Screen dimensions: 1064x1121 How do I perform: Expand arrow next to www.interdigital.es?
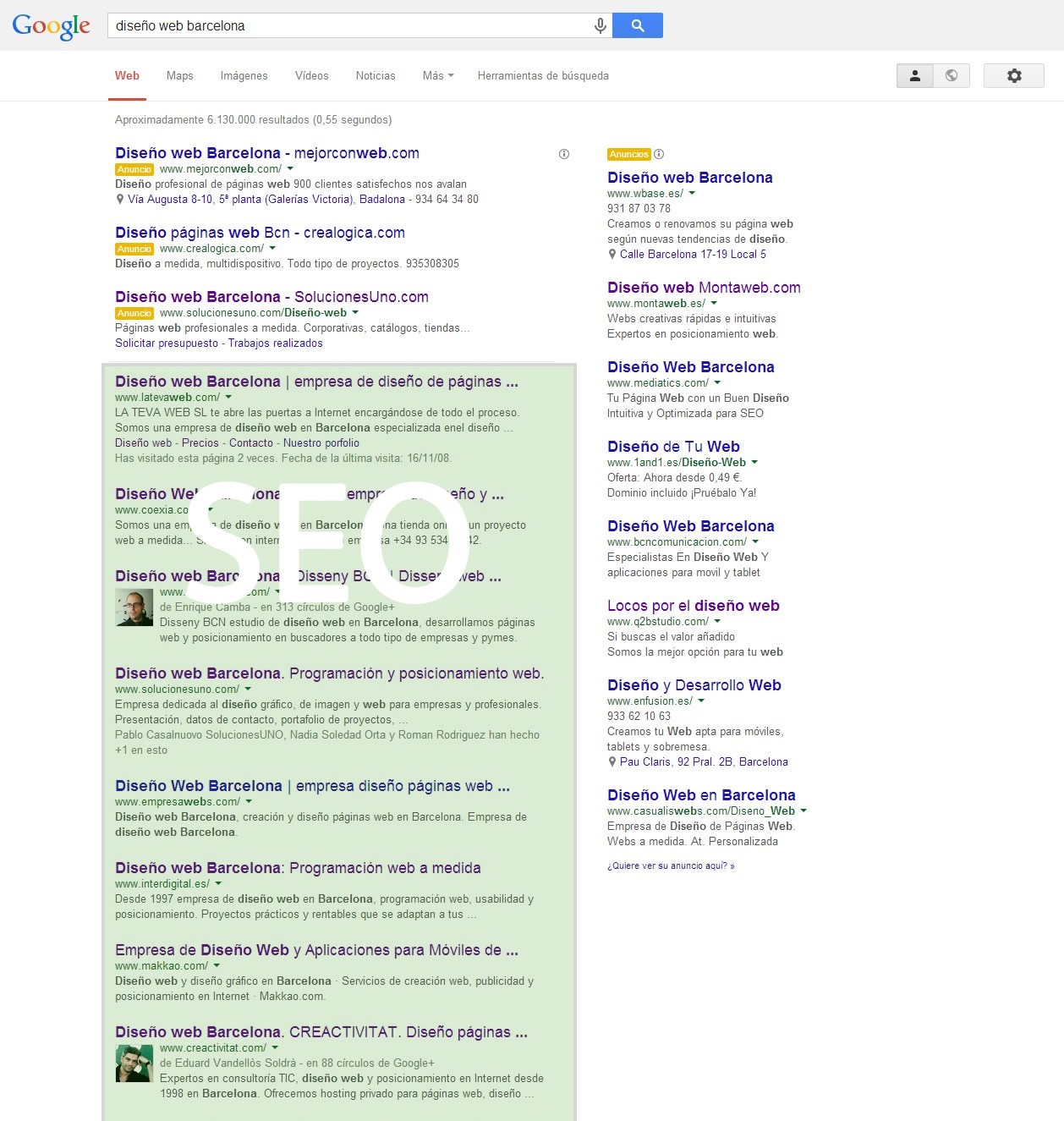pos(218,884)
